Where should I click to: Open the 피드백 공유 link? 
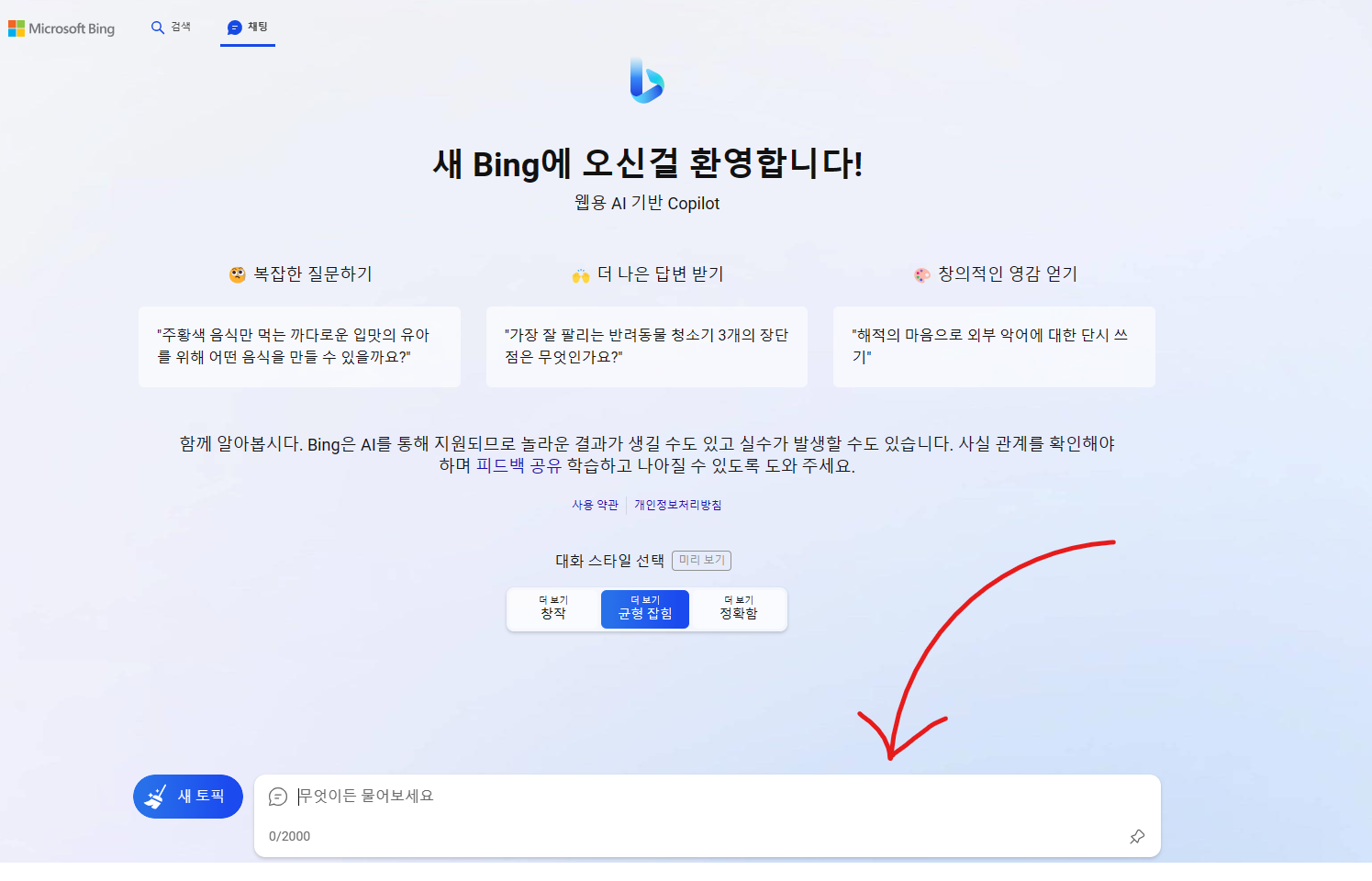point(519,465)
